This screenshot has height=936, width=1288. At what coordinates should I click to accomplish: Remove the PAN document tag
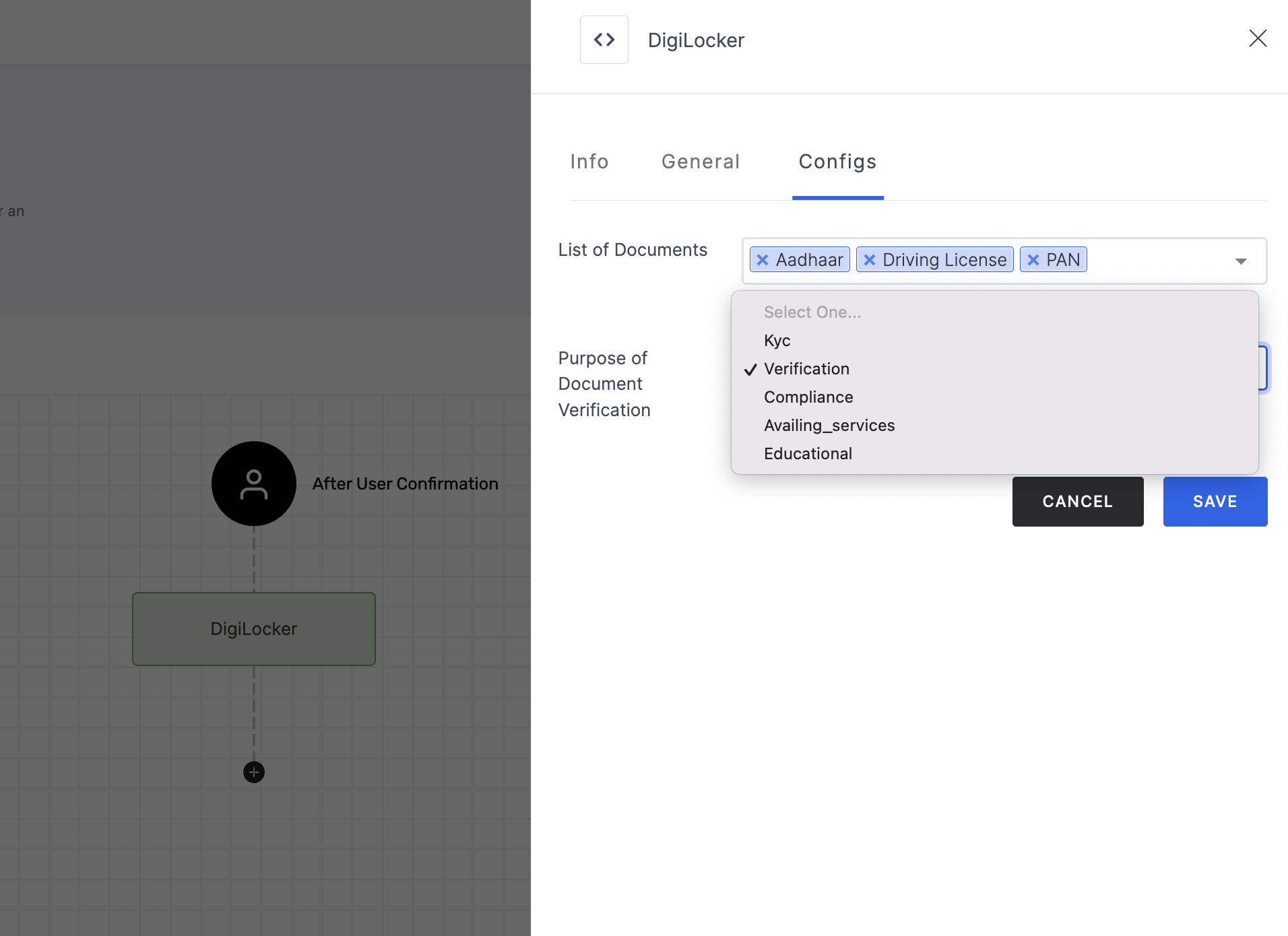(x=1033, y=260)
